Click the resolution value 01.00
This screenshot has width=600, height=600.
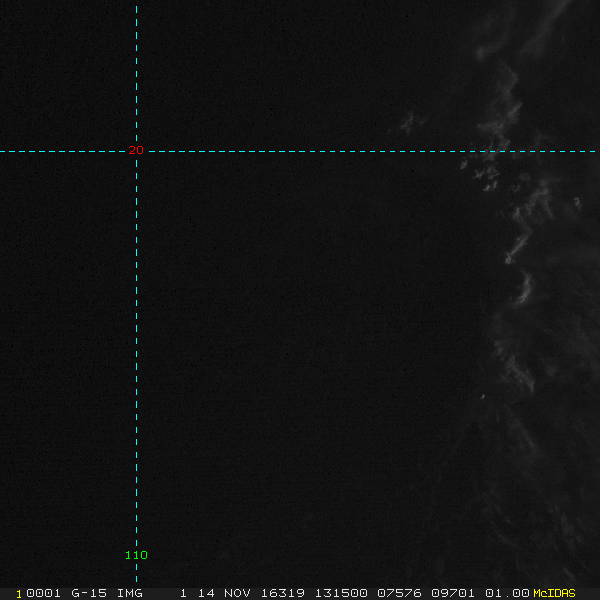coord(508,593)
